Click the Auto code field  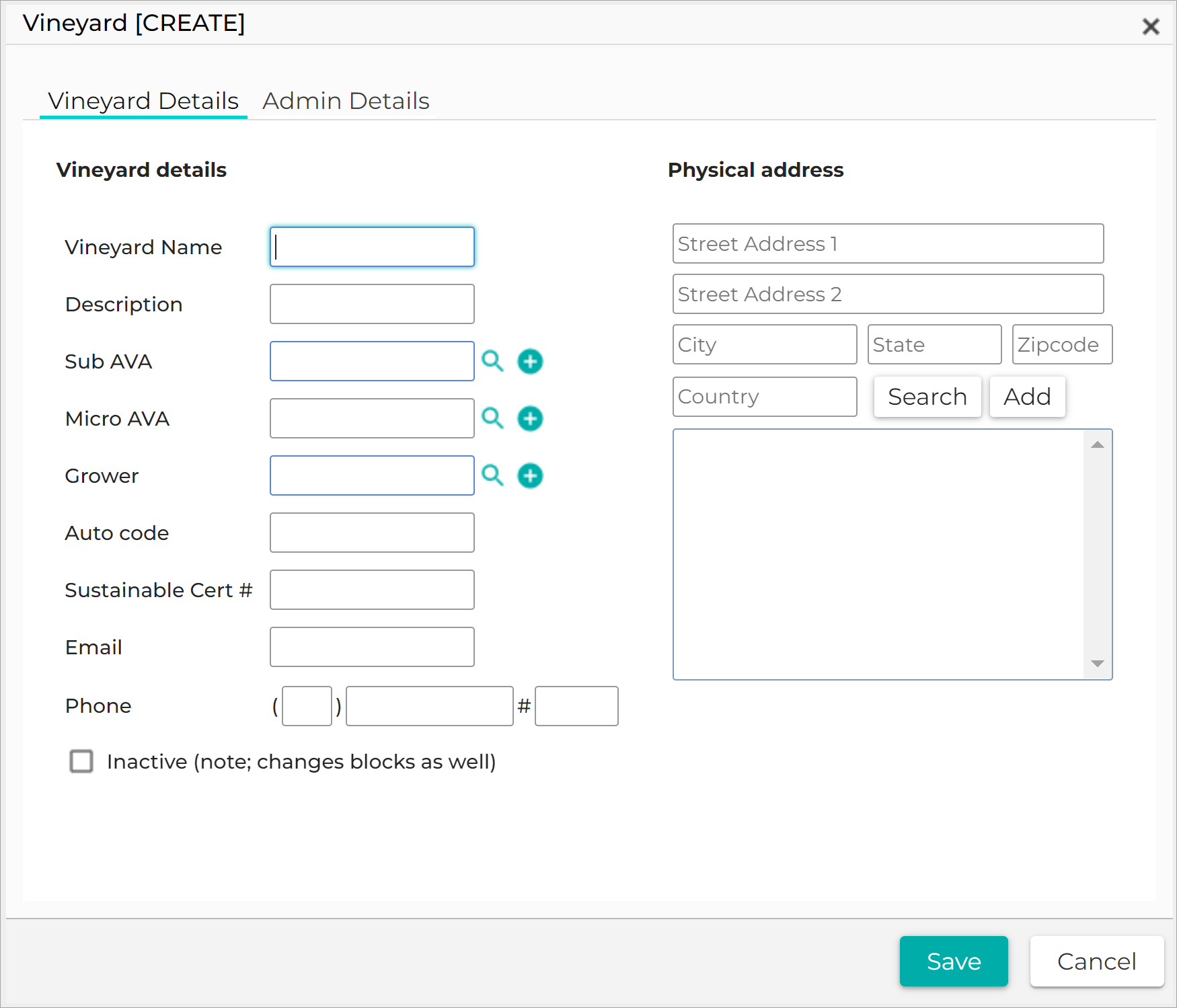click(372, 533)
